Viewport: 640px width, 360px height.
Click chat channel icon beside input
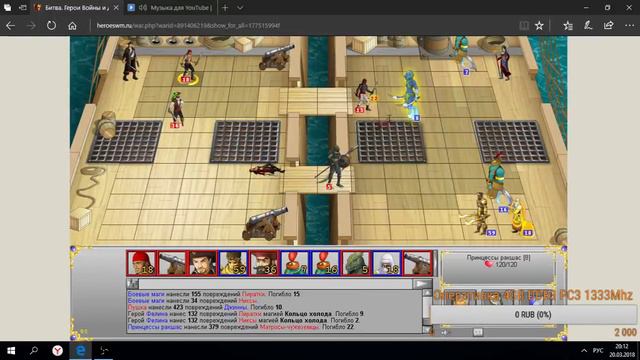pos(133,284)
